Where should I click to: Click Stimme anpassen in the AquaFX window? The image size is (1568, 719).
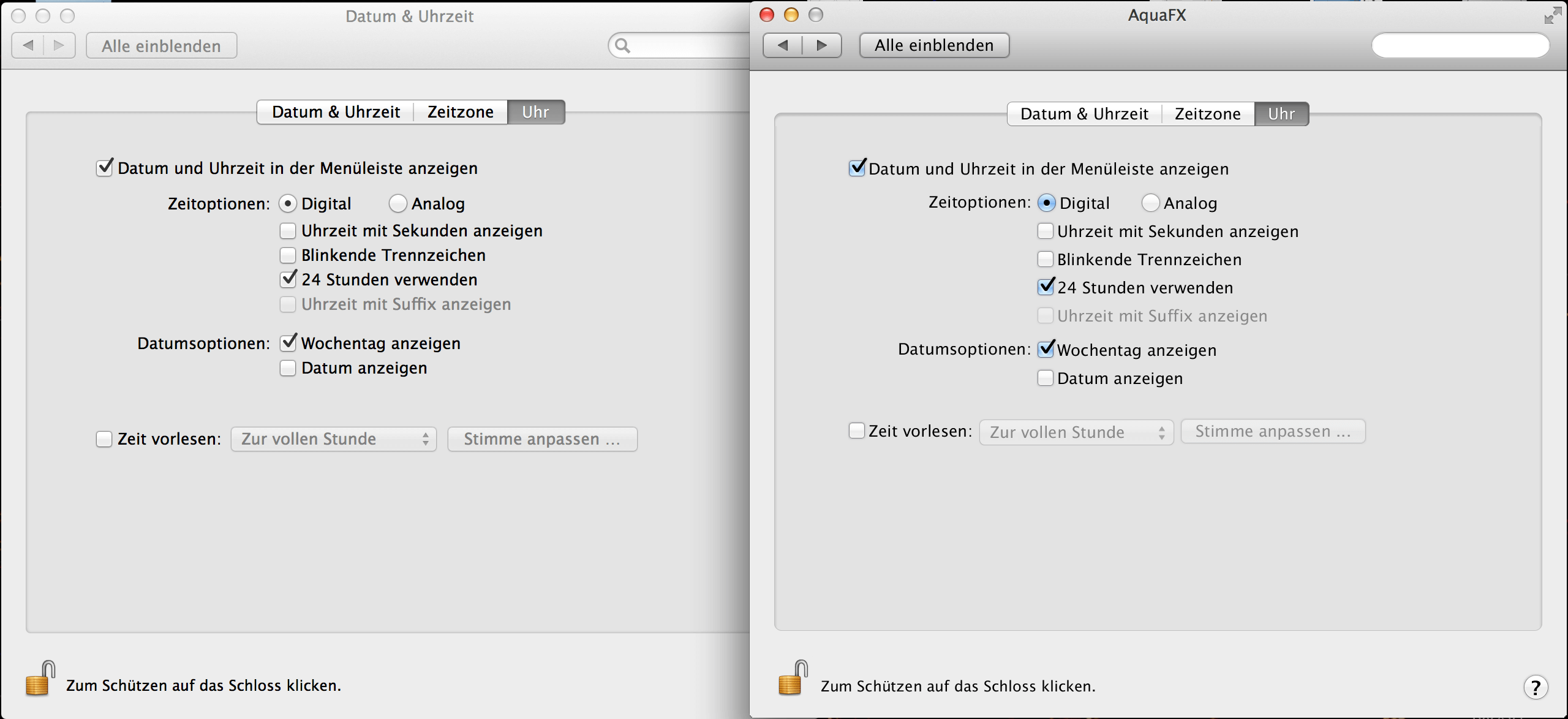[1273, 431]
